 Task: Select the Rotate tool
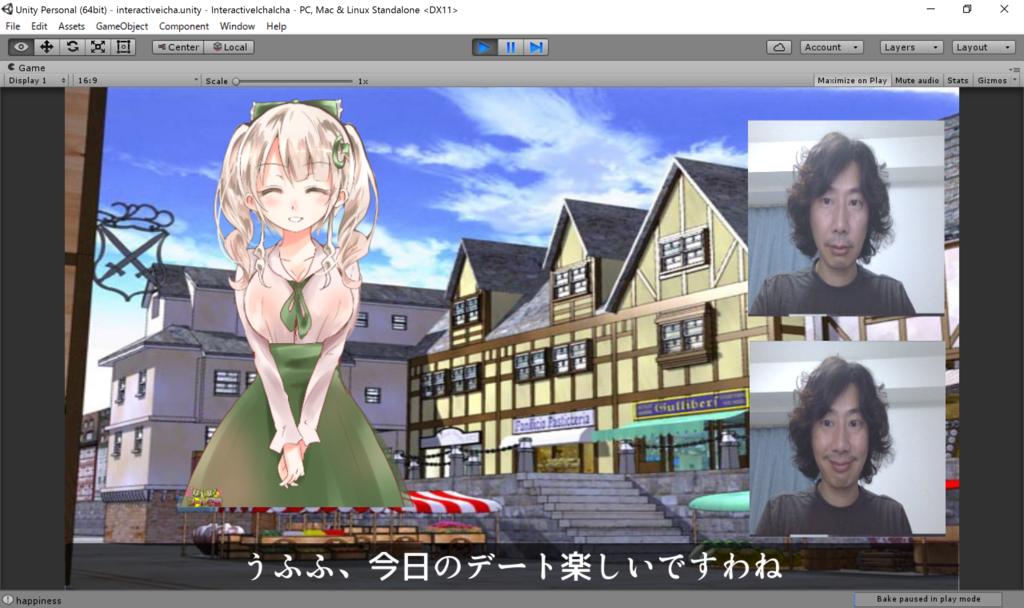(x=72, y=47)
